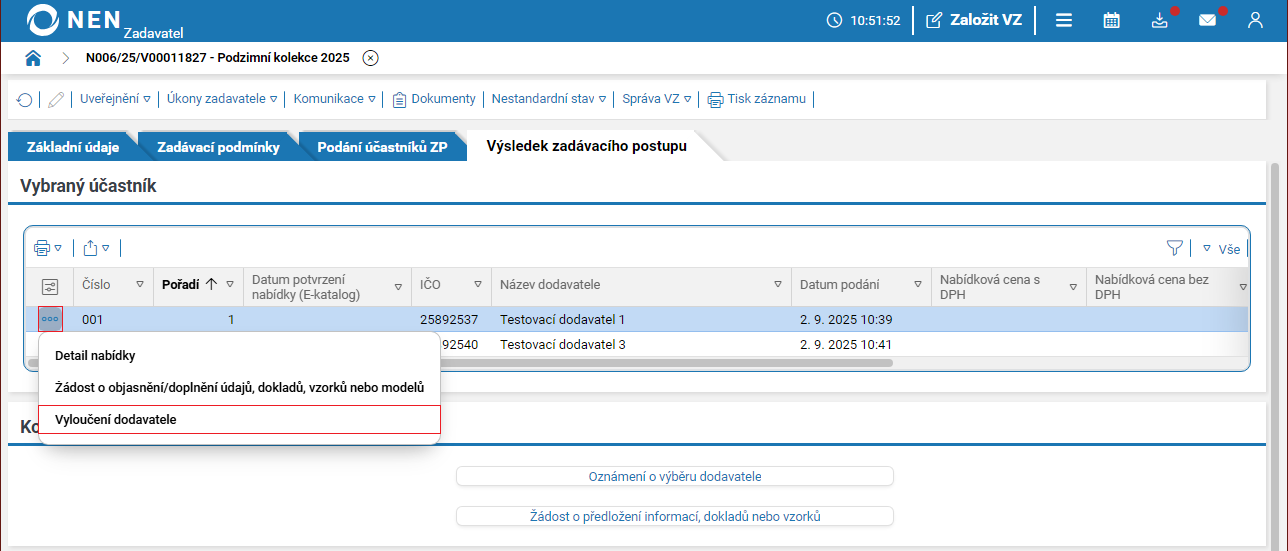Choose Detail nabídky from context menu
Viewport: 1288px width, 551px height.
[x=239, y=355]
